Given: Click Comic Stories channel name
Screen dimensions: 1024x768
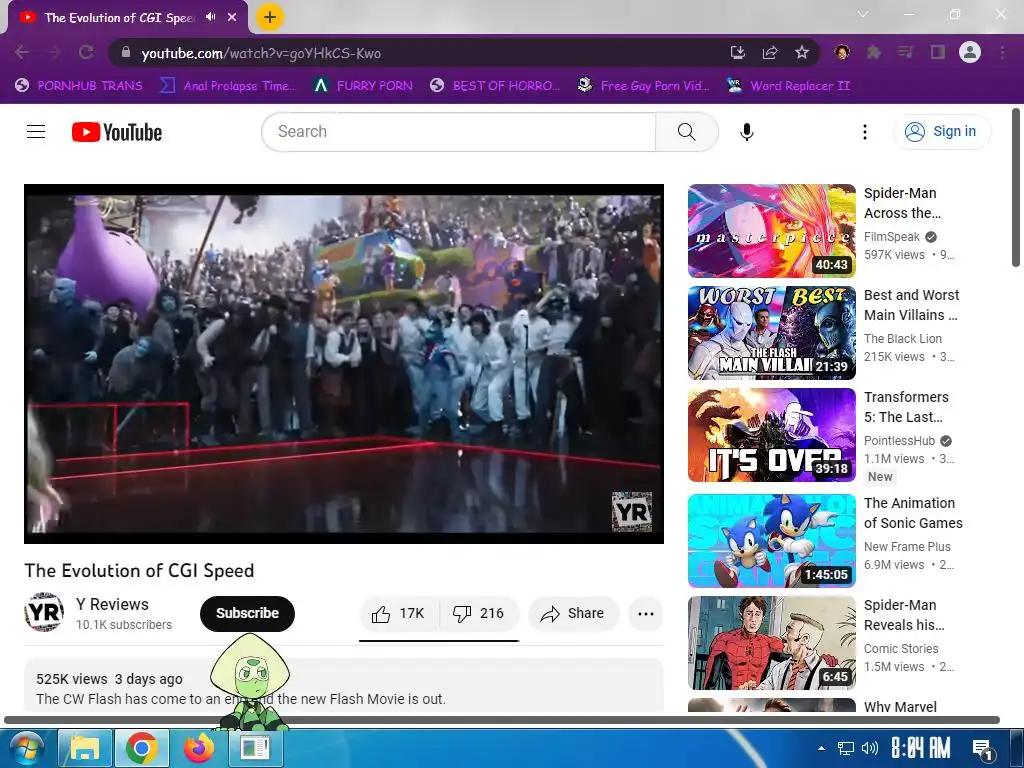Looking at the screenshot, I should (901, 648).
